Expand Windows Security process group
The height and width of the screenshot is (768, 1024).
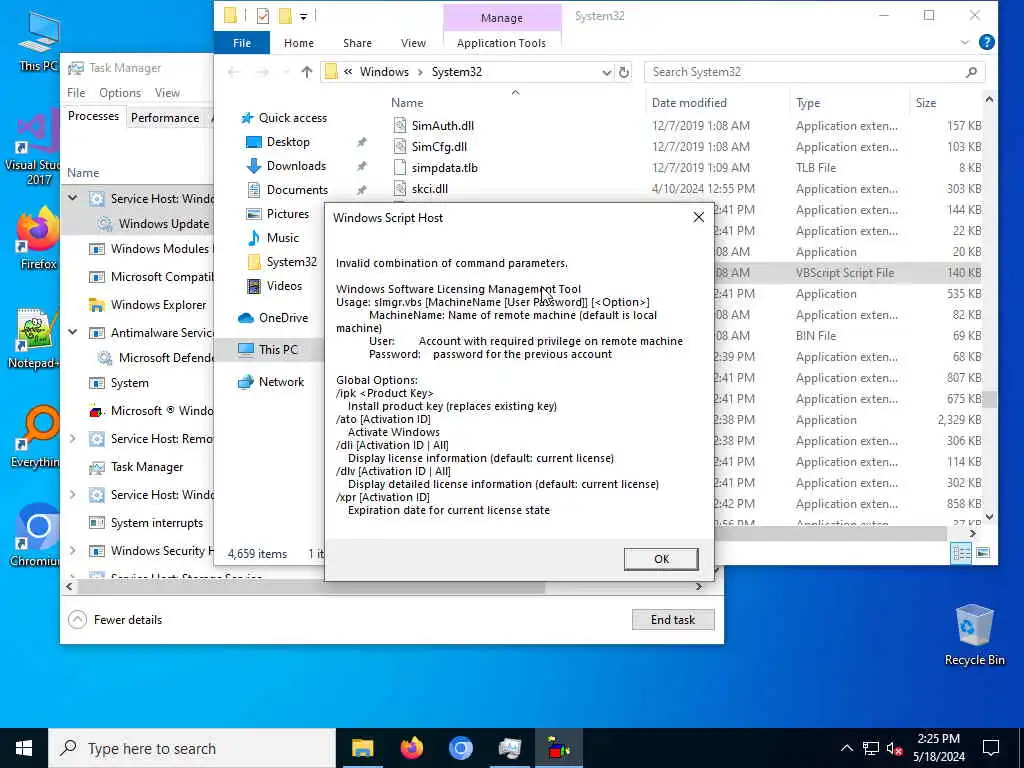point(72,551)
